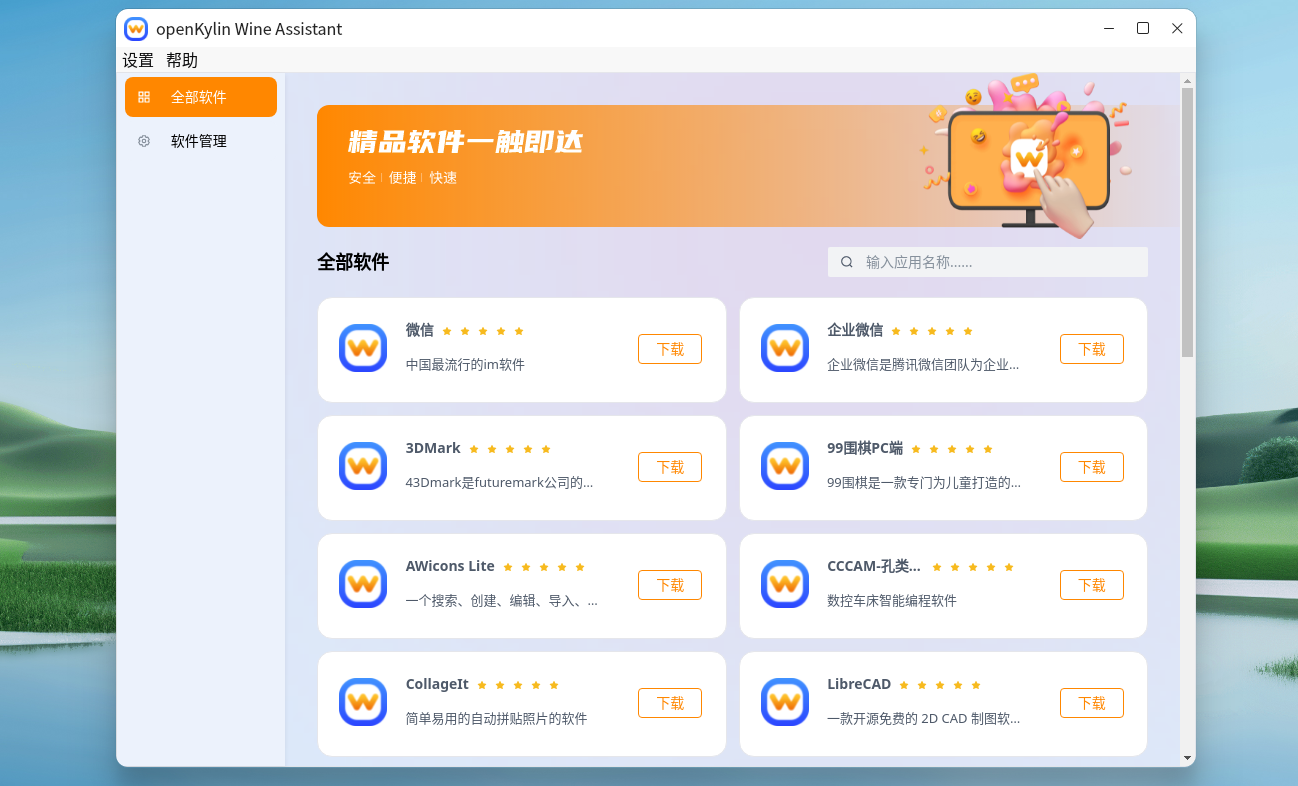Viewport: 1298px width, 786px height.
Task: Open the 帮助 menu
Action: [x=182, y=60]
